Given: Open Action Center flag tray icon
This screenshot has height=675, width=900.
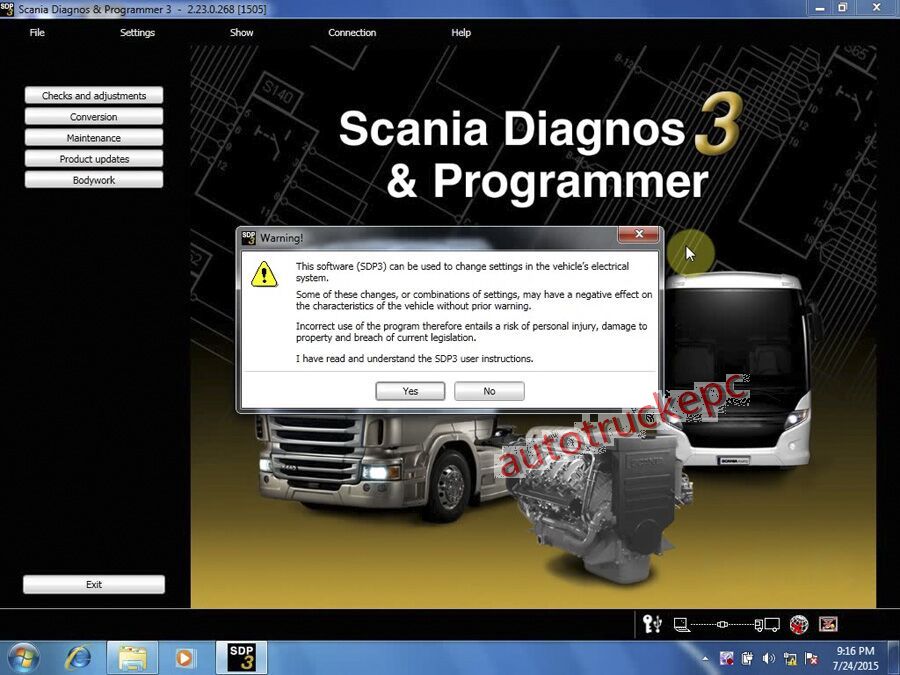Looking at the screenshot, I should [812, 659].
